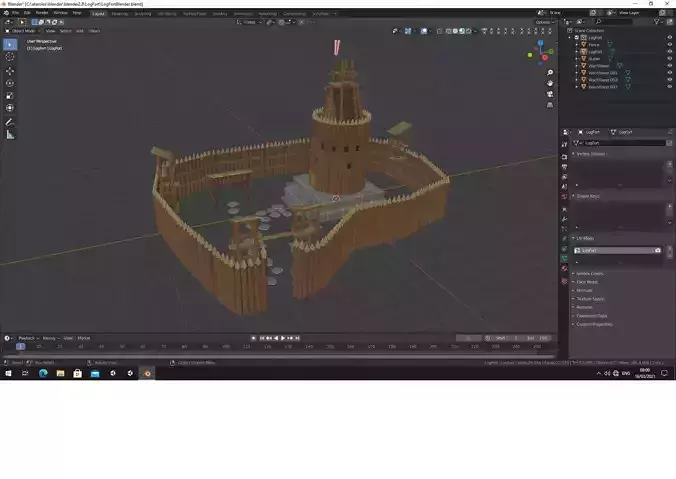The width and height of the screenshot is (676, 479).
Task: Hide WatchTower.002 with eye icon
Action: click(670, 80)
